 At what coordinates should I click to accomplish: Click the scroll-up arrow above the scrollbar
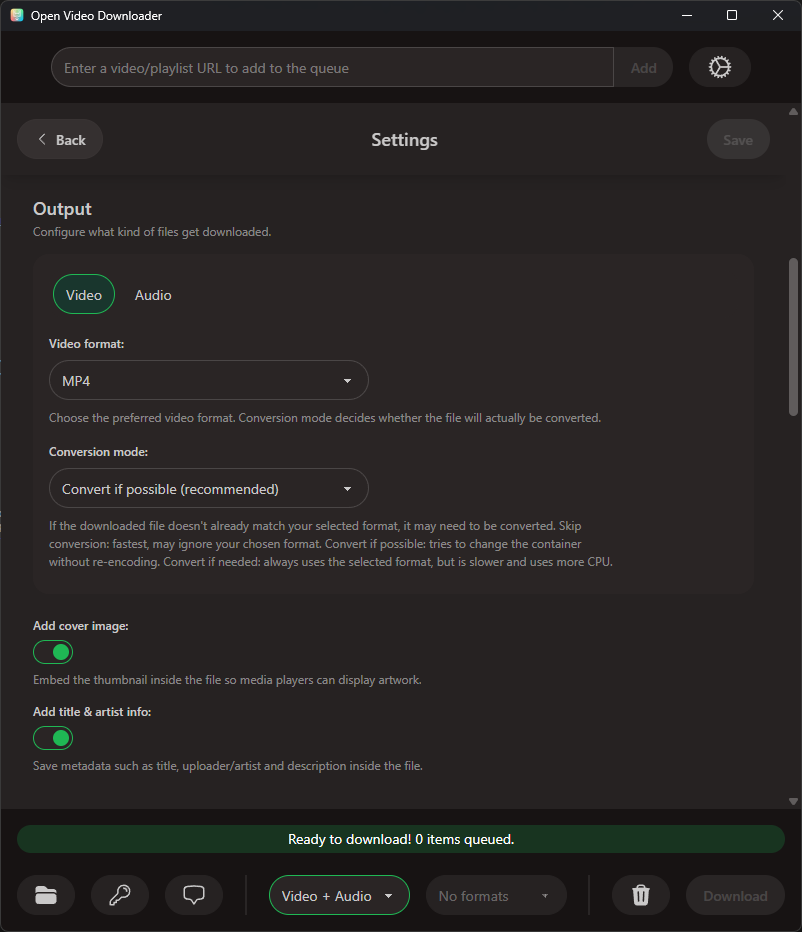pos(791,113)
